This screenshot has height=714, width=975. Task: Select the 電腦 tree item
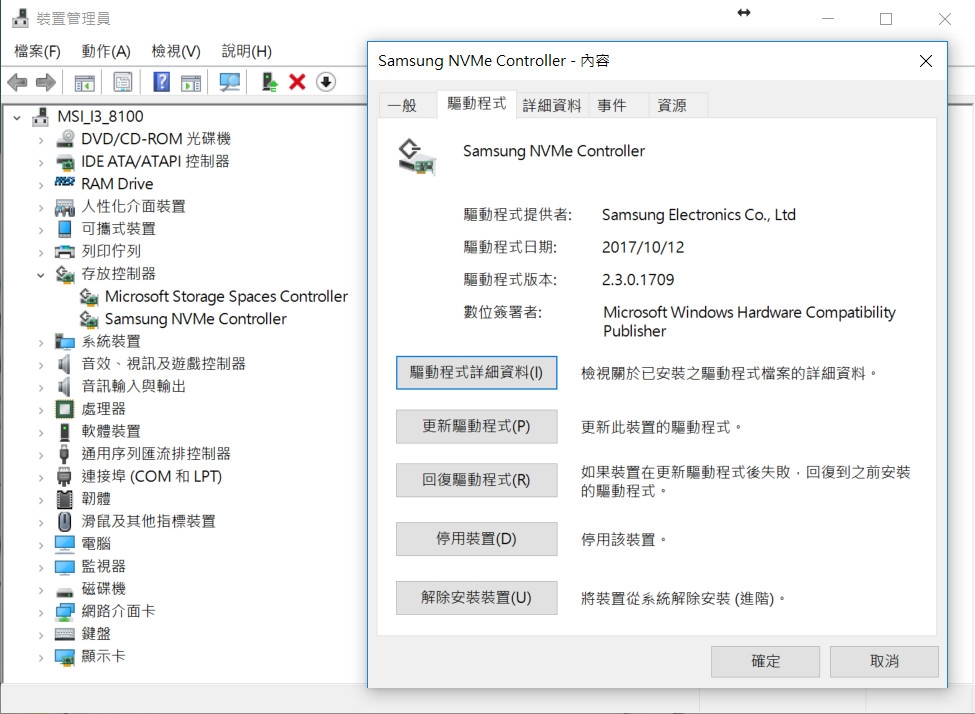[x=96, y=544]
